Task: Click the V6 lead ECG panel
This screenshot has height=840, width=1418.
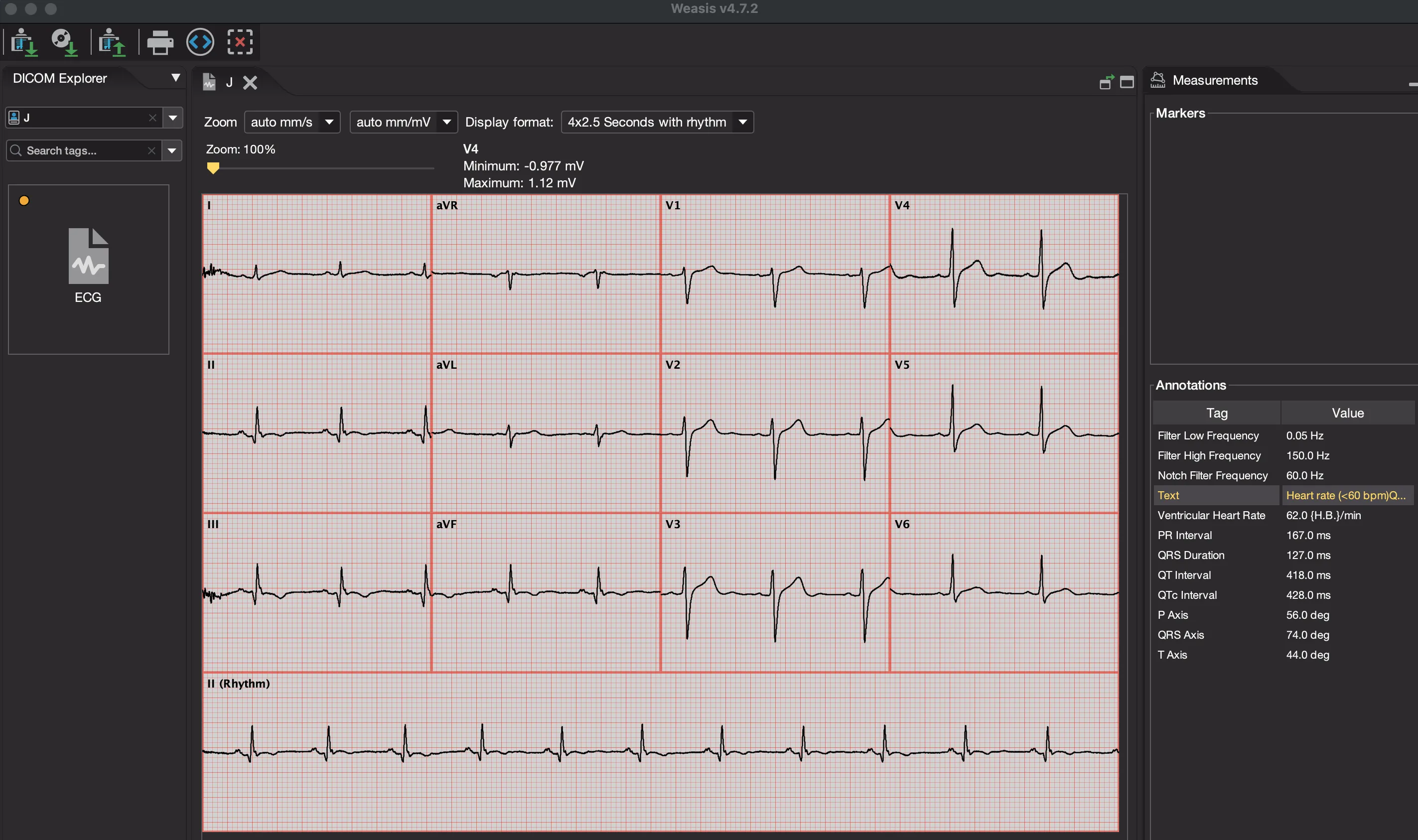Action: 1004,593
